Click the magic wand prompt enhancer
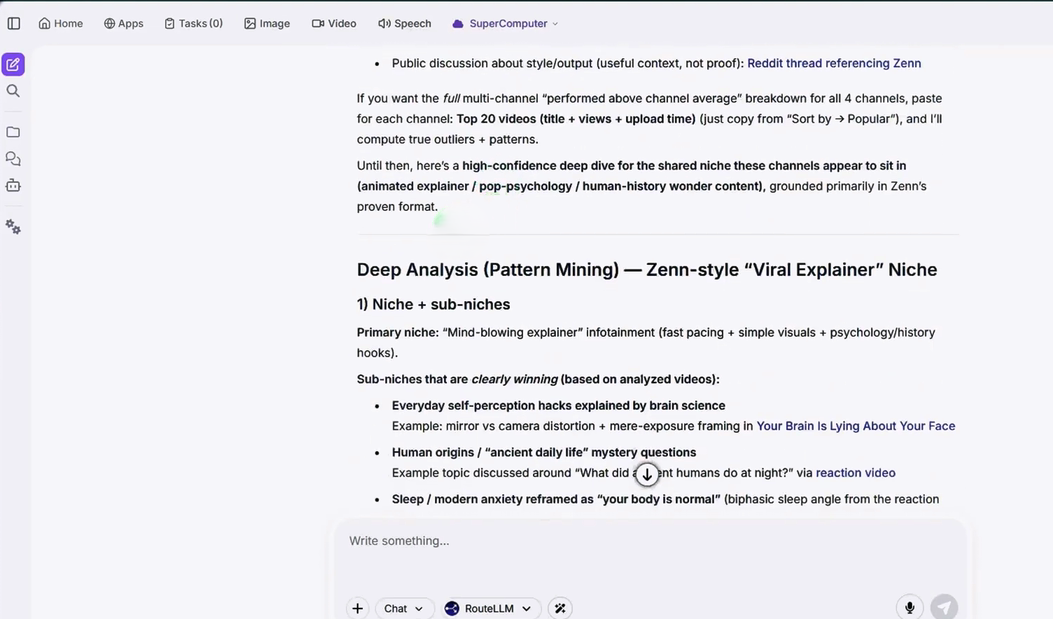 click(x=560, y=608)
